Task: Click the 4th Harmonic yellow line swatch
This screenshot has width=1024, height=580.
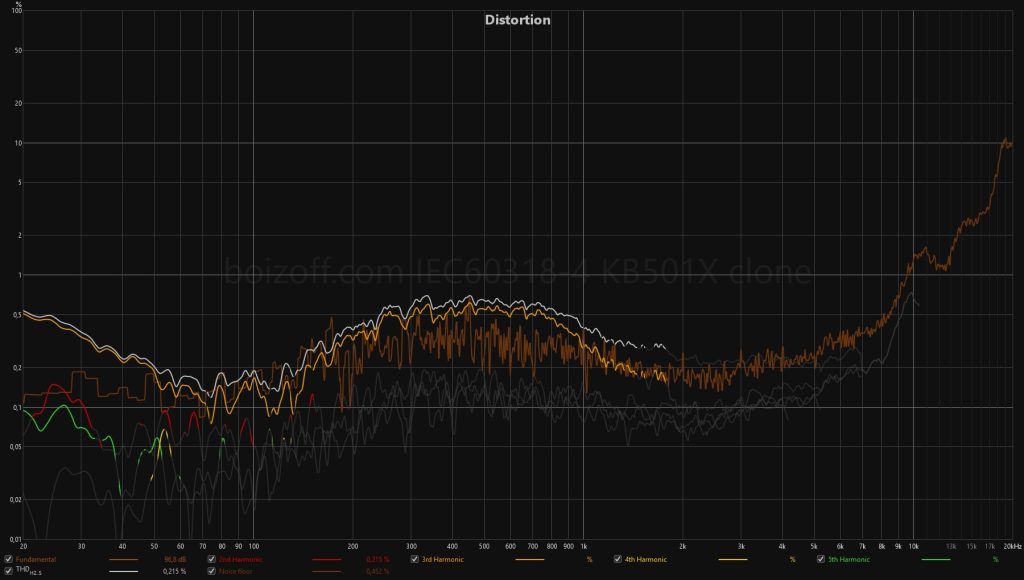Action: coord(733,560)
